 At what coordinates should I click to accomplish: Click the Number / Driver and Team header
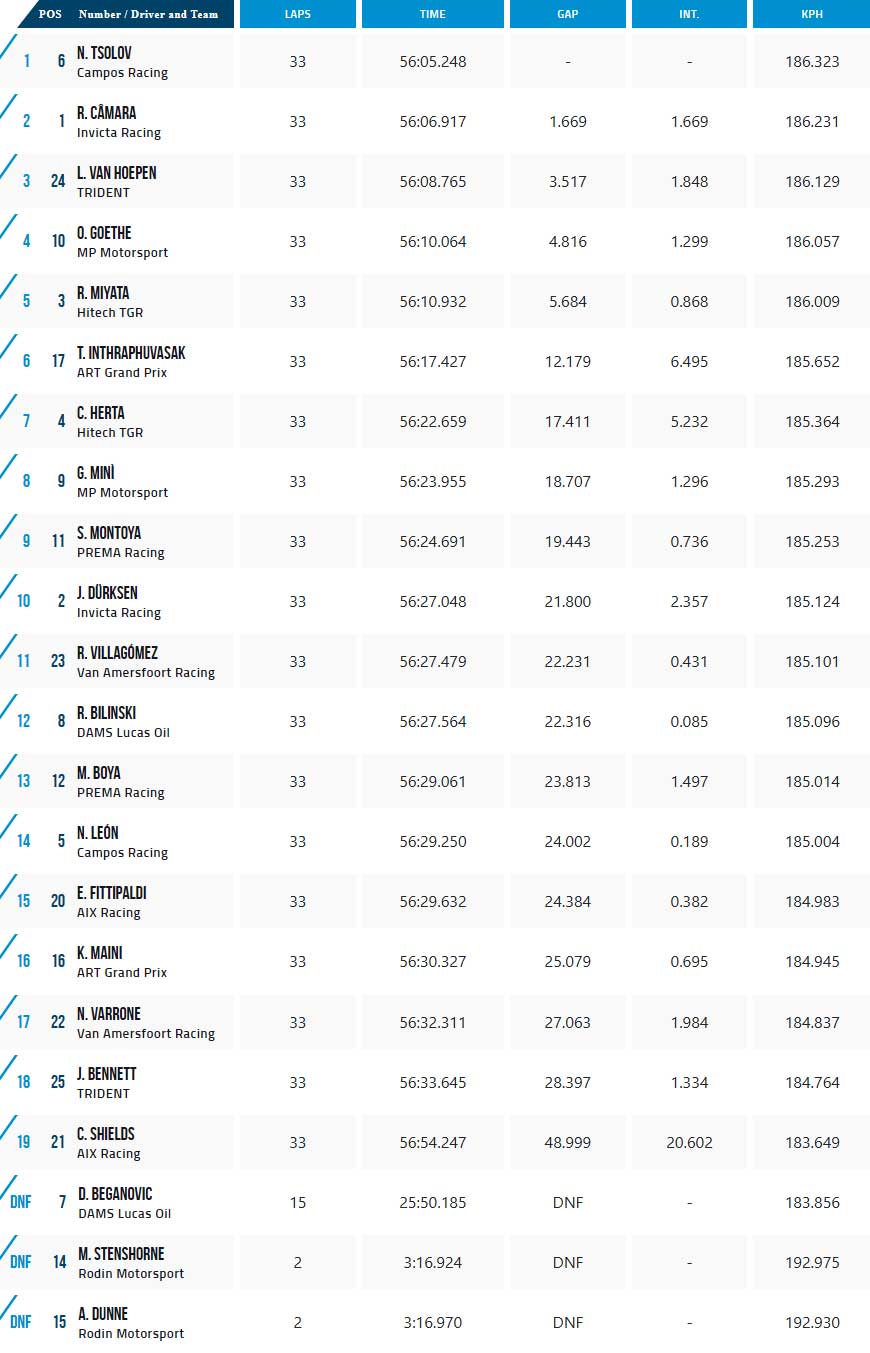[x=148, y=14]
